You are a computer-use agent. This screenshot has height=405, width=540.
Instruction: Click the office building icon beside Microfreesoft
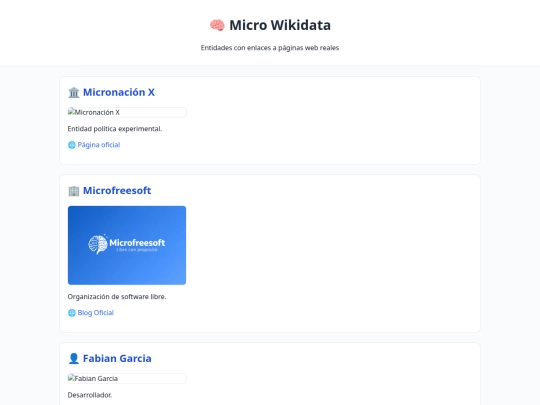pyautogui.click(x=74, y=191)
